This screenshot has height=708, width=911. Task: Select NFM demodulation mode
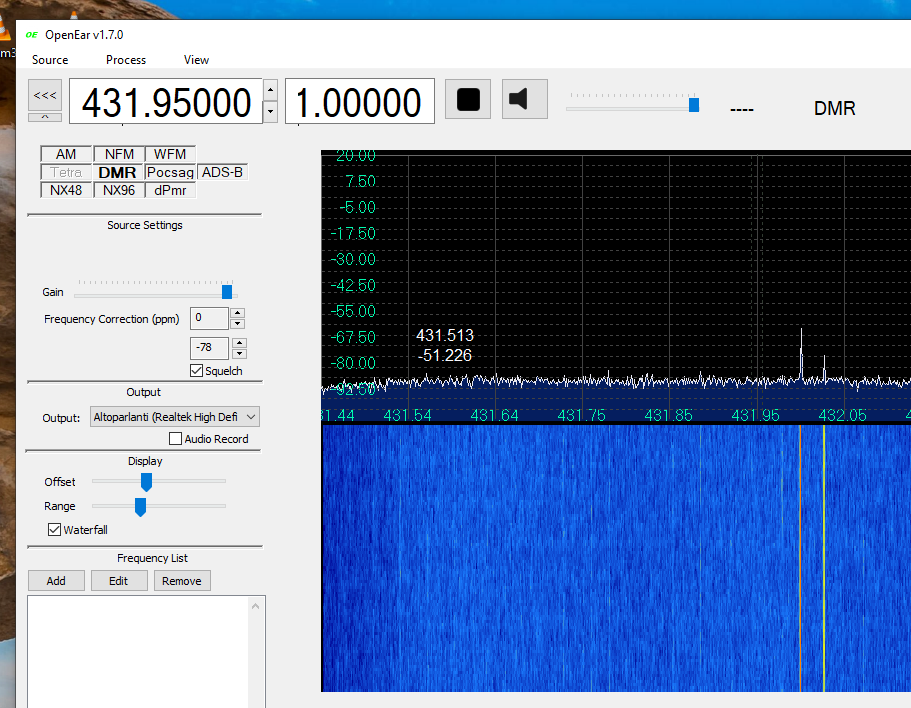[119, 154]
